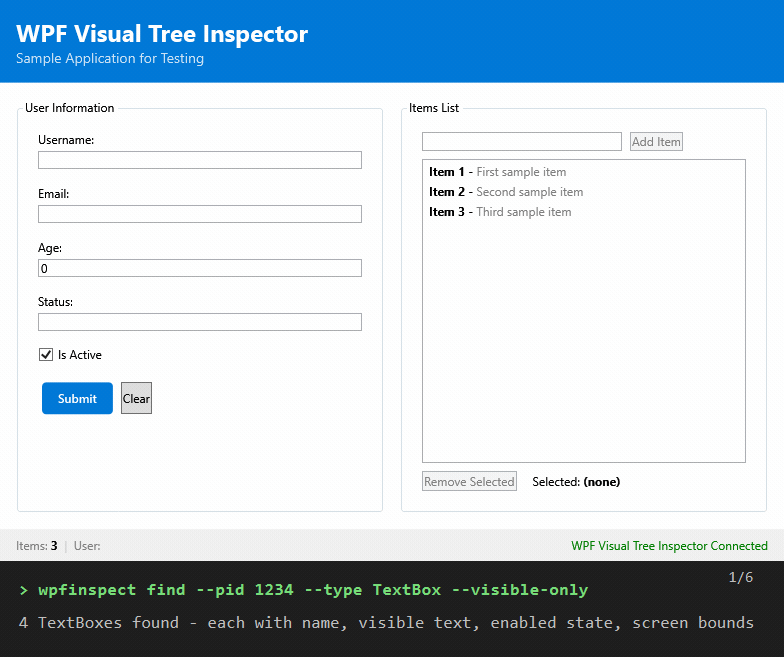Click the Sample Application for Testing subtitle
Screen dimensions: 784x657
point(110,58)
